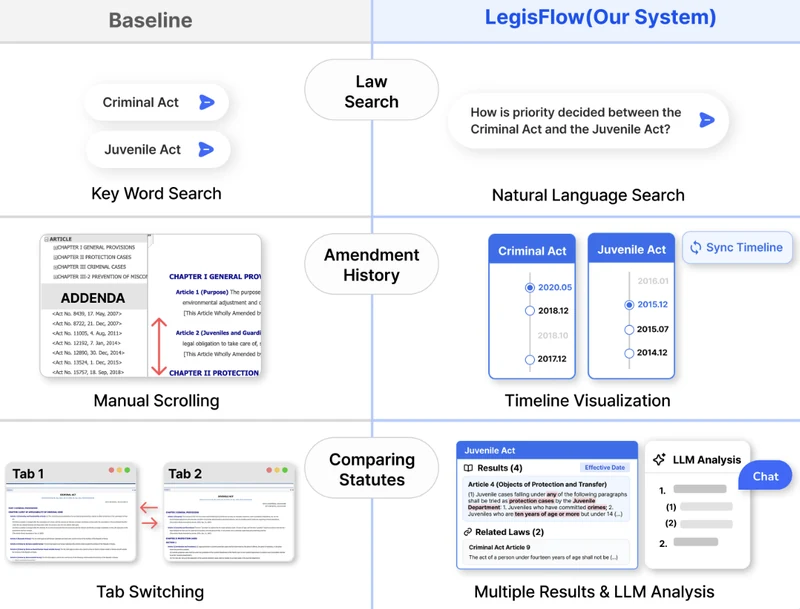This screenshot has width=800, height=609.
Task: Select the 2017.12 Criminal Act version
Action: 530,359
